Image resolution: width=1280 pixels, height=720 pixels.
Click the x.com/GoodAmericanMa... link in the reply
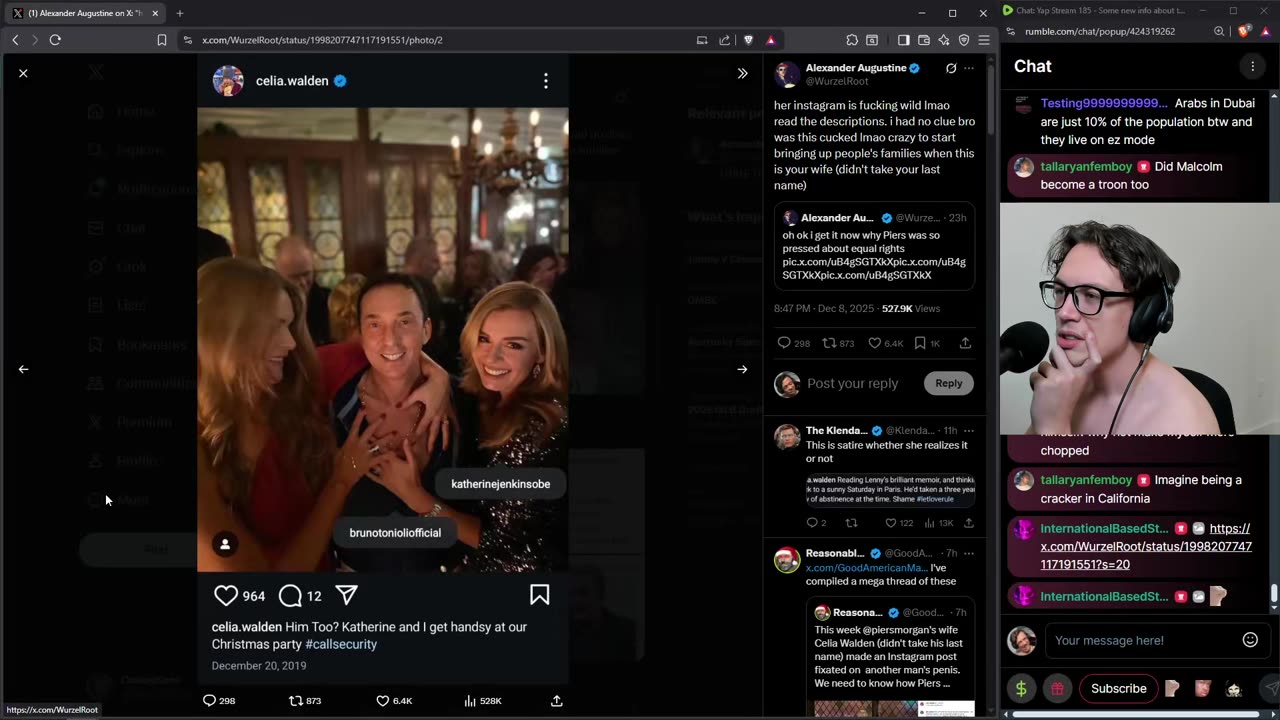(x=866, y=568)
